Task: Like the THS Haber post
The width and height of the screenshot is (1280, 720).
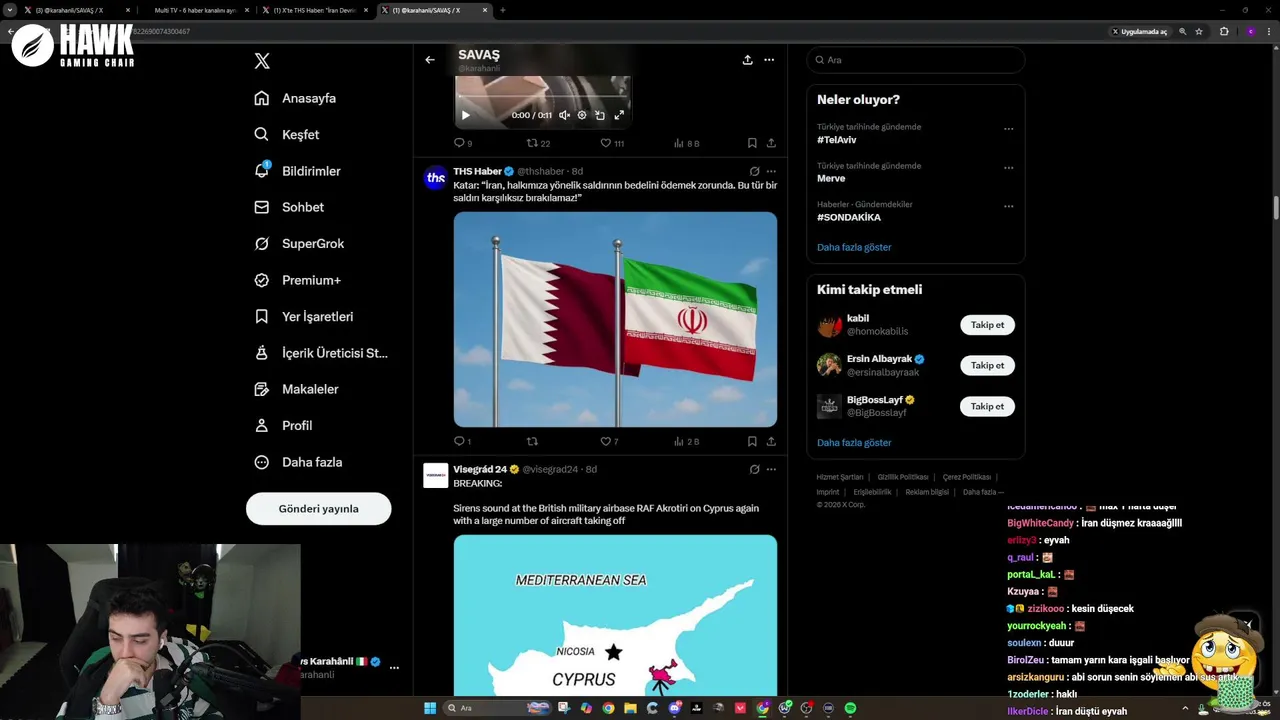Action: tap(609, 441)
